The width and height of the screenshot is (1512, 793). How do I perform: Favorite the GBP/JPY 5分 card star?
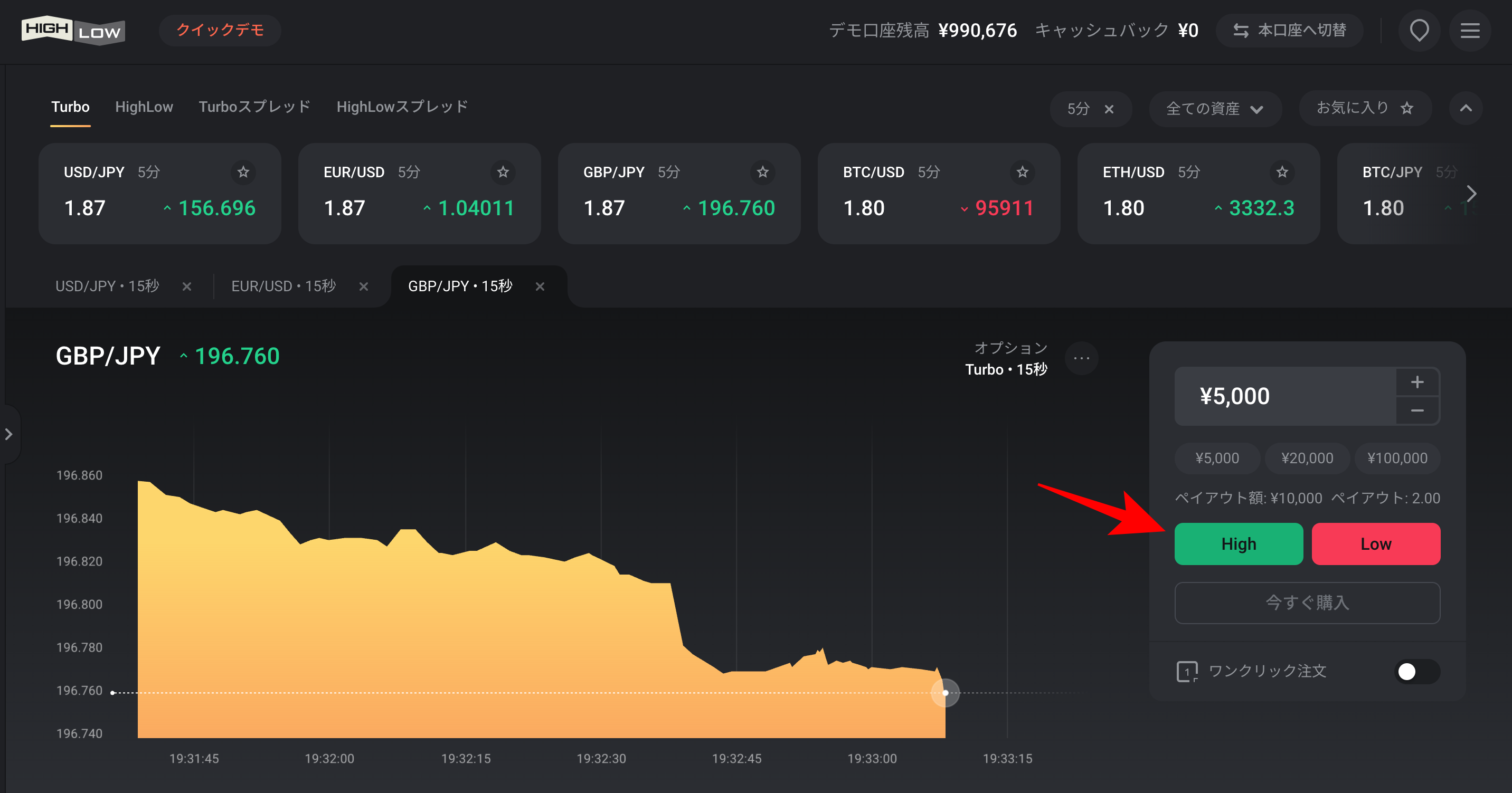pyautogui.click(x=762, y=172)
